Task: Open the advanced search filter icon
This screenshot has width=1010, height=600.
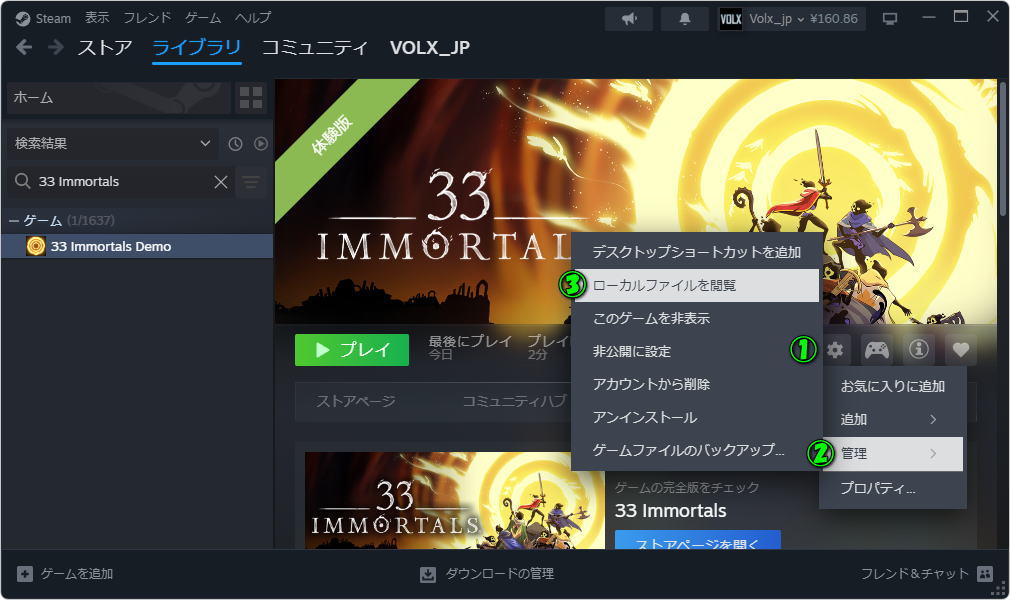Action: tap(251, 182)
